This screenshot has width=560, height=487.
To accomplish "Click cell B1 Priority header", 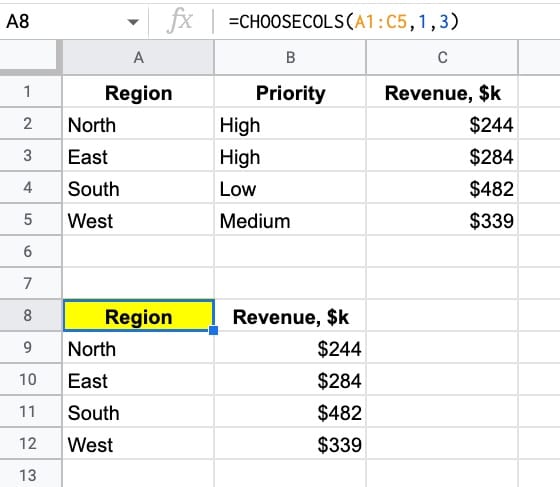I will click(x=290, y=92).
